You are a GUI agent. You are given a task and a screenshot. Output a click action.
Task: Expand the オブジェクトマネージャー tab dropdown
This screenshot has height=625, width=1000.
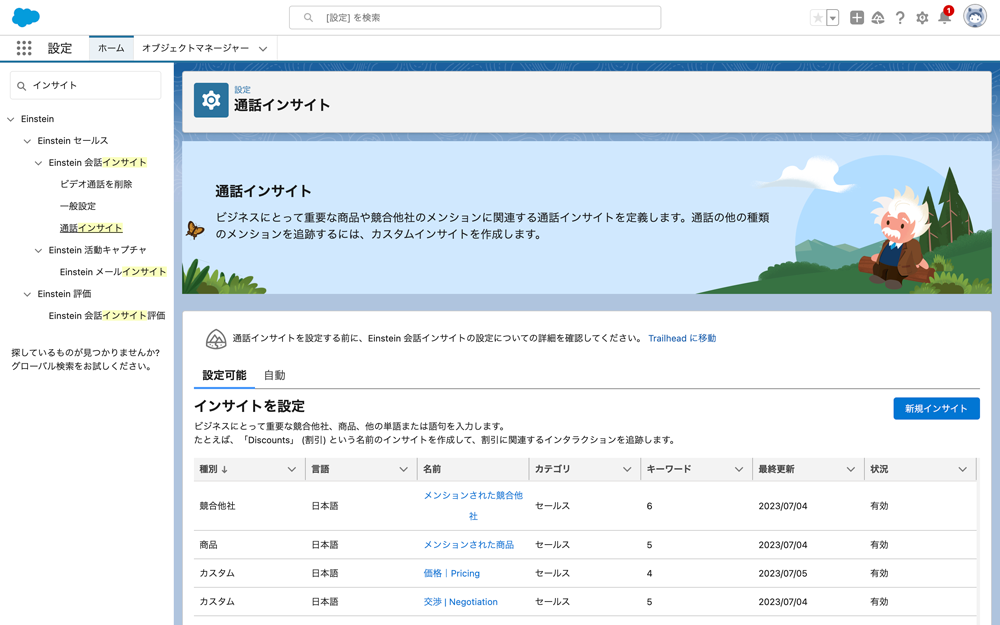tap(263, 49)
